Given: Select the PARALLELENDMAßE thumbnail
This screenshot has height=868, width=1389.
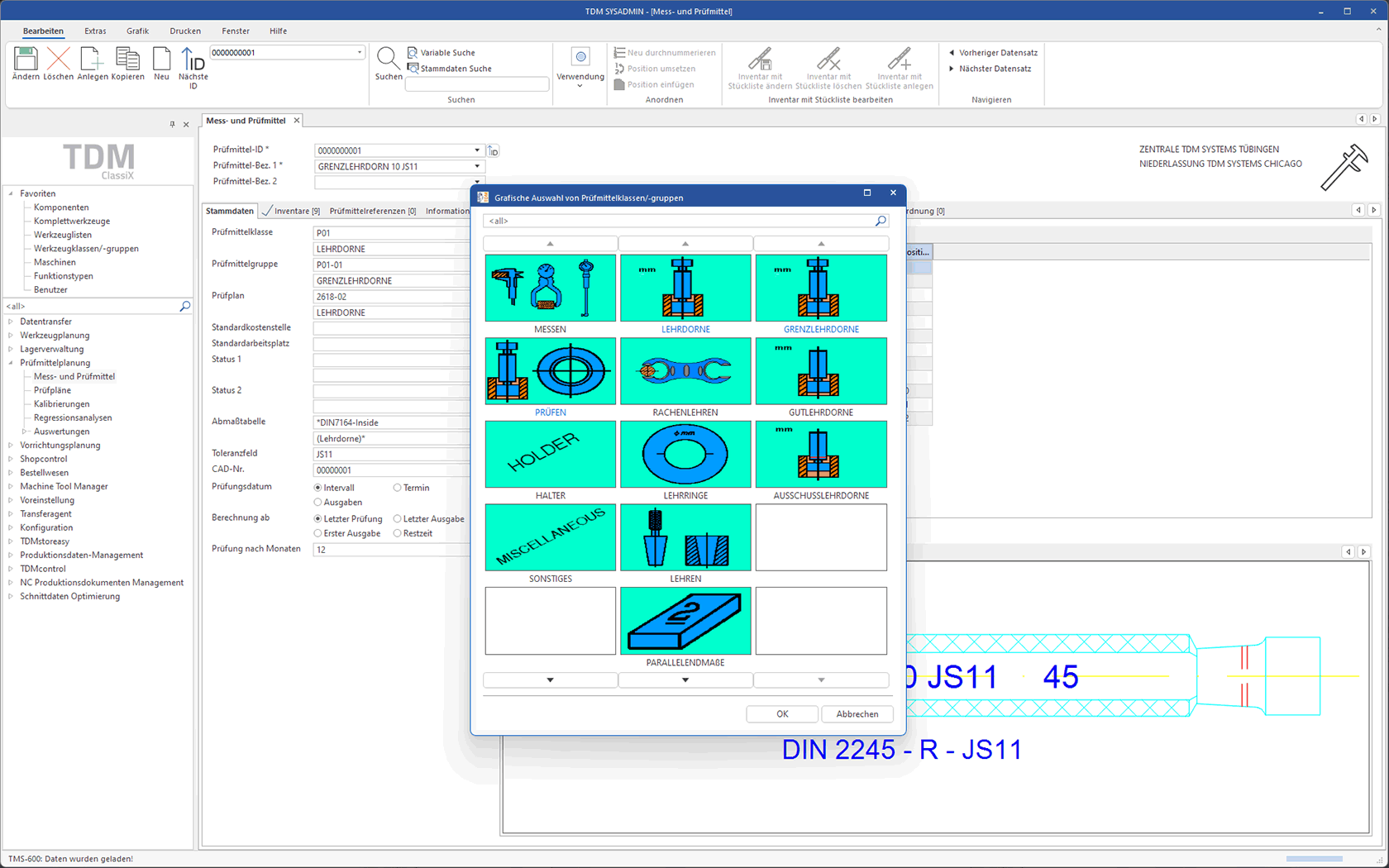Looking at the screenshot, I should click(685, 621).
